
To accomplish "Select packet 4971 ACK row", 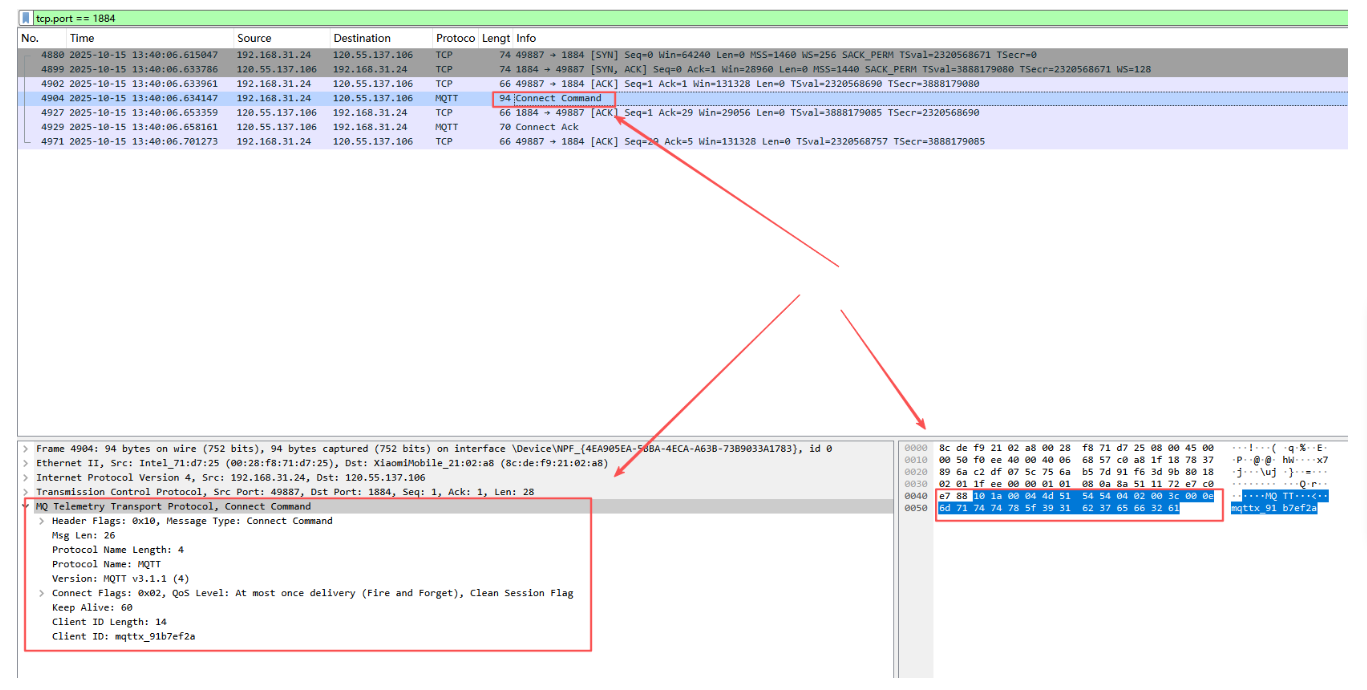I will coord(683,142).
